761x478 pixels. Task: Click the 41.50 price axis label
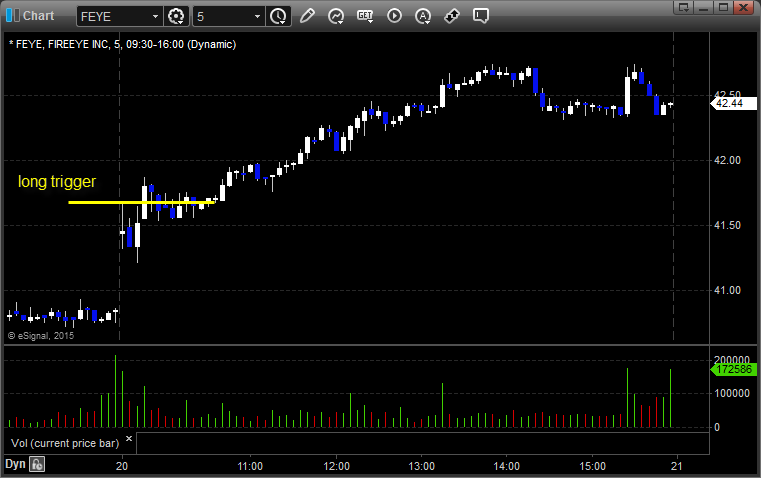(x=727, y=226)
